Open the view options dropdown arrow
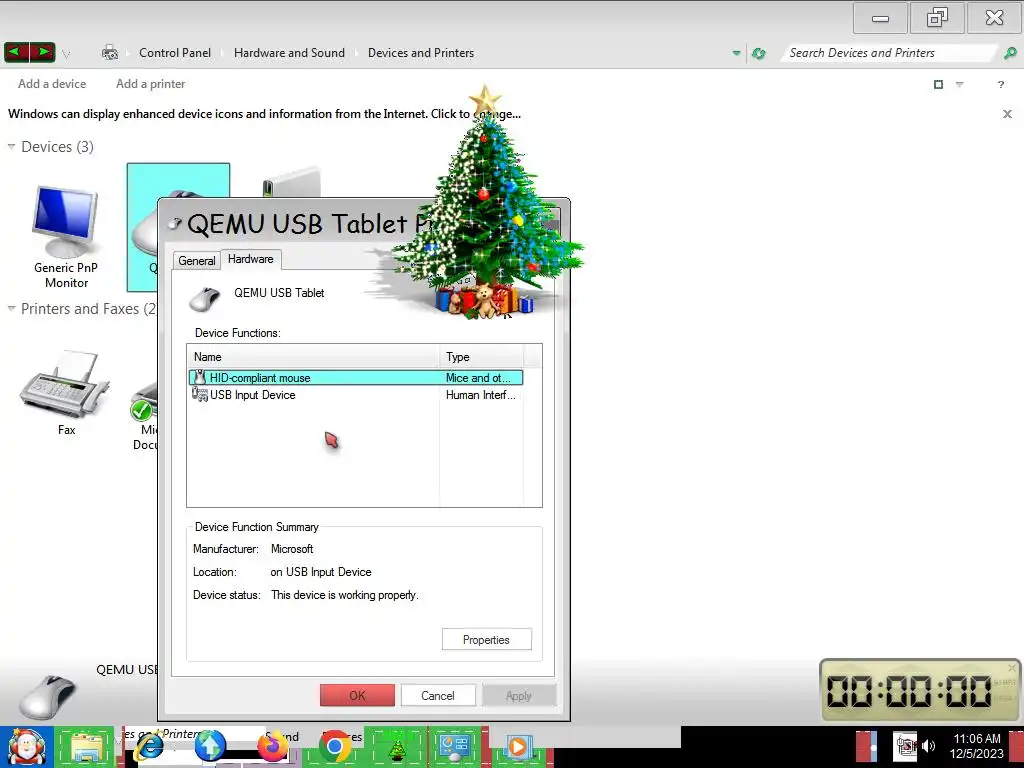Viewport: 1024px width, 768px height. (x=959, y=84)
